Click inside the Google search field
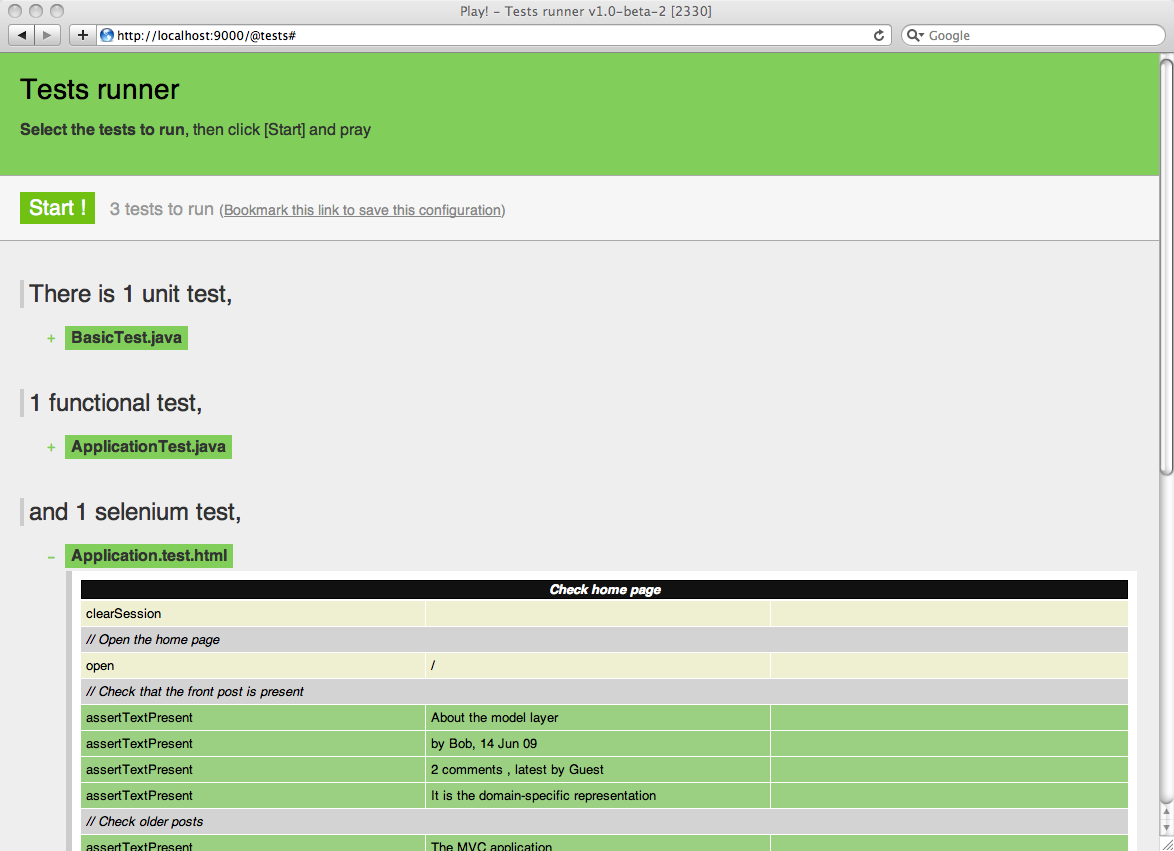 point(1040,36)
